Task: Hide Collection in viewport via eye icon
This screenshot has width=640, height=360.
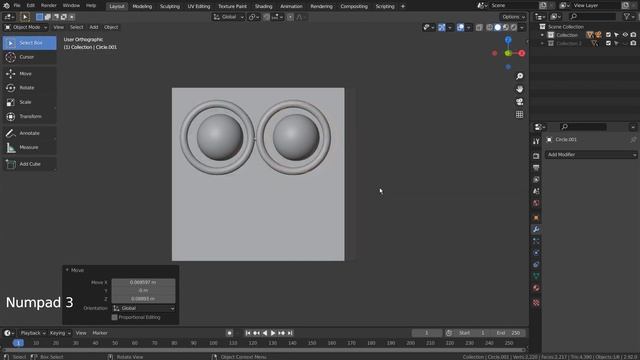Action: coord(625,35)
